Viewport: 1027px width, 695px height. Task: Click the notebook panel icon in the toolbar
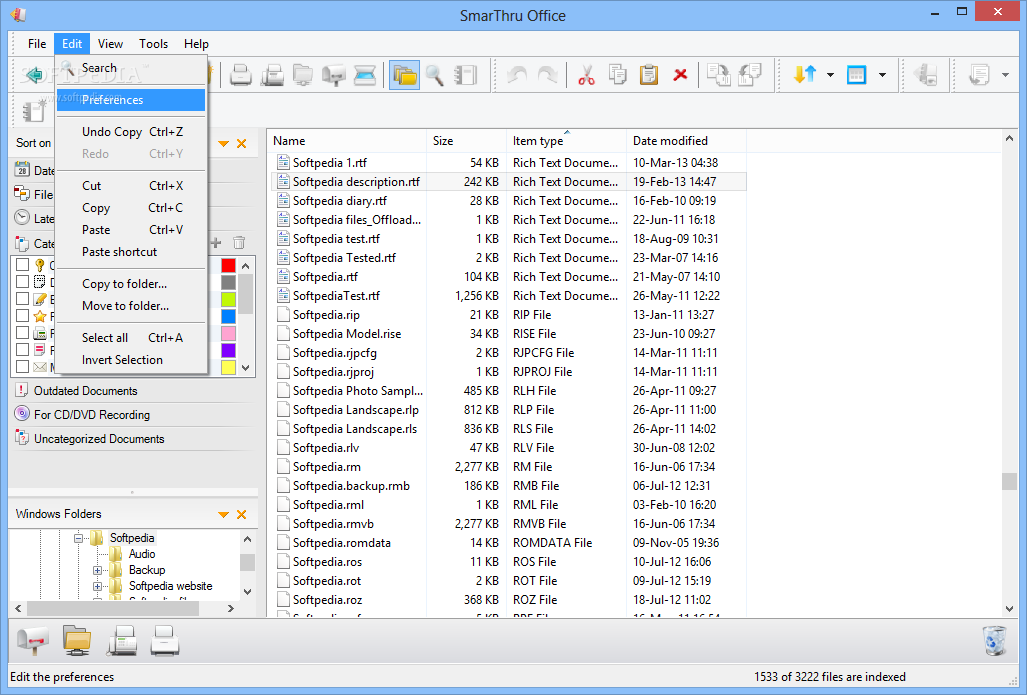click(466, 75)
